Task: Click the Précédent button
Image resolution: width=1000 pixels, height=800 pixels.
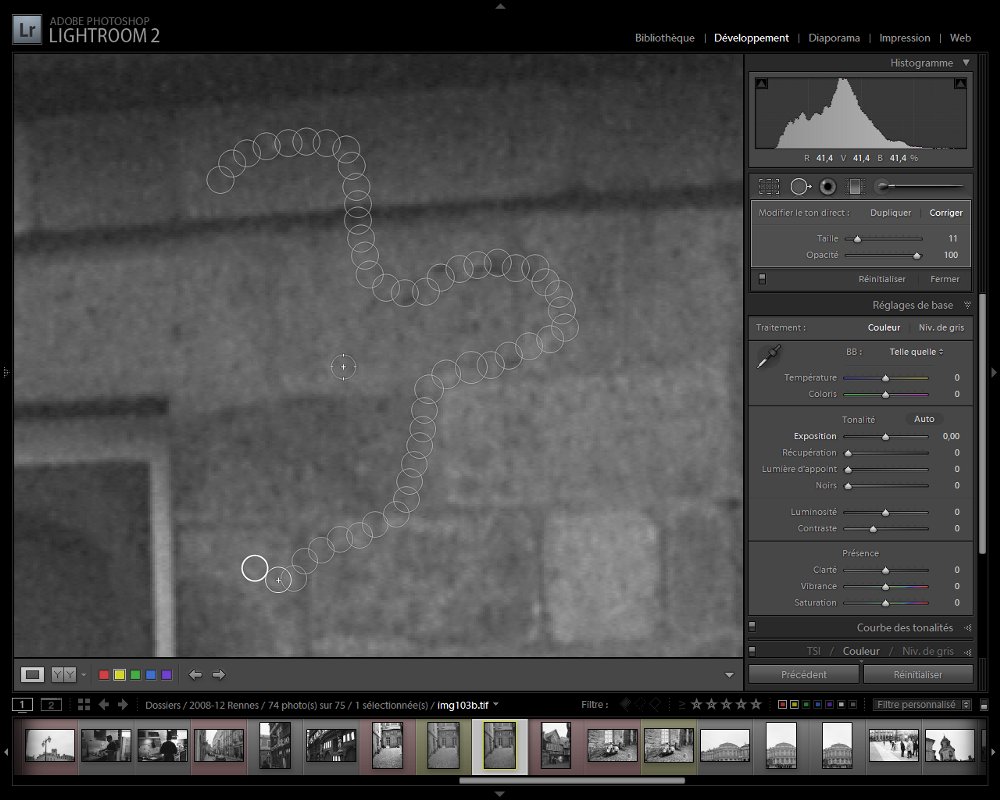Action: tap(804, 674)
